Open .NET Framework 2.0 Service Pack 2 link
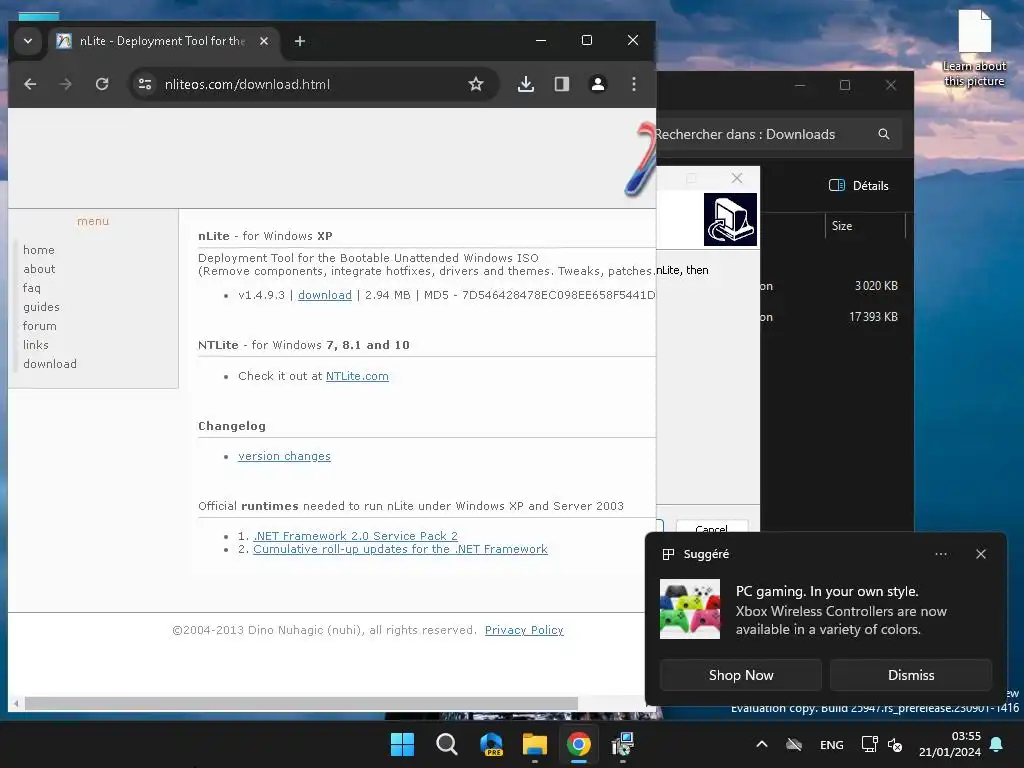This screenshot has width=1024, height=768. [x=355, y=536]
